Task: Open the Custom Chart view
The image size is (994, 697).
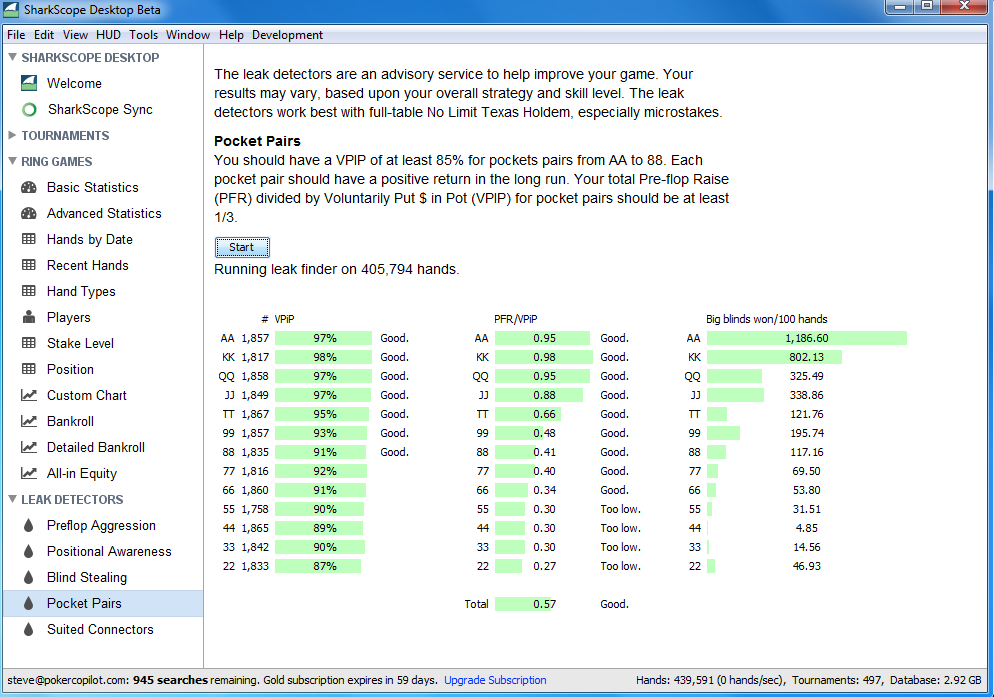Action: [x=87, y=395]
